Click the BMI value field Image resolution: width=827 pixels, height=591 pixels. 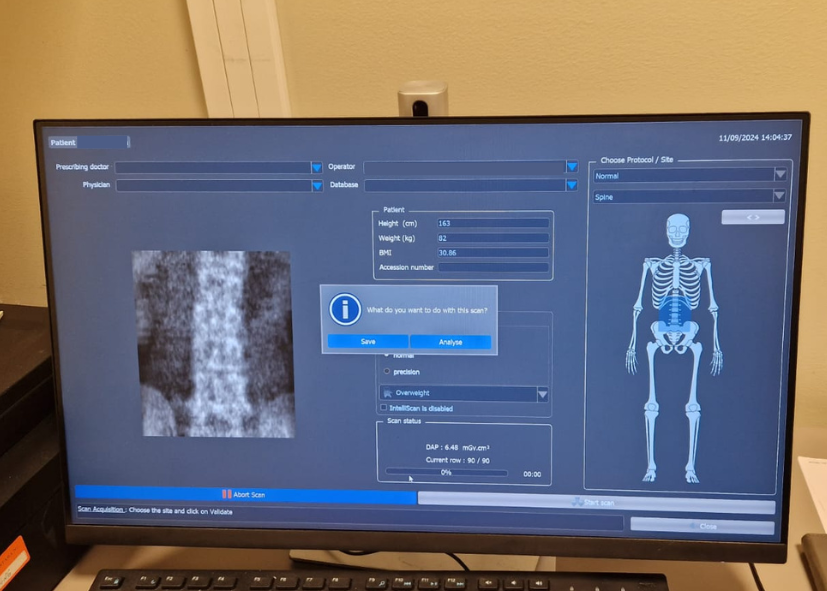point(493,253)
